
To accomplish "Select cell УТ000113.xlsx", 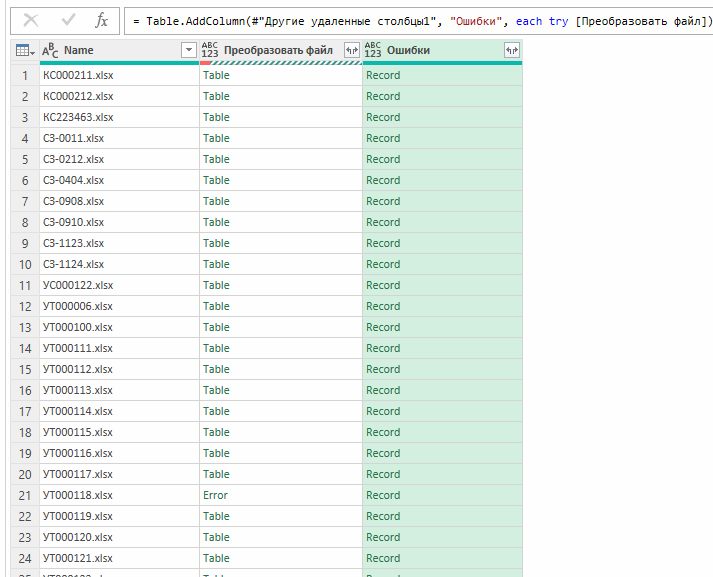I will (x=119, y=390).
